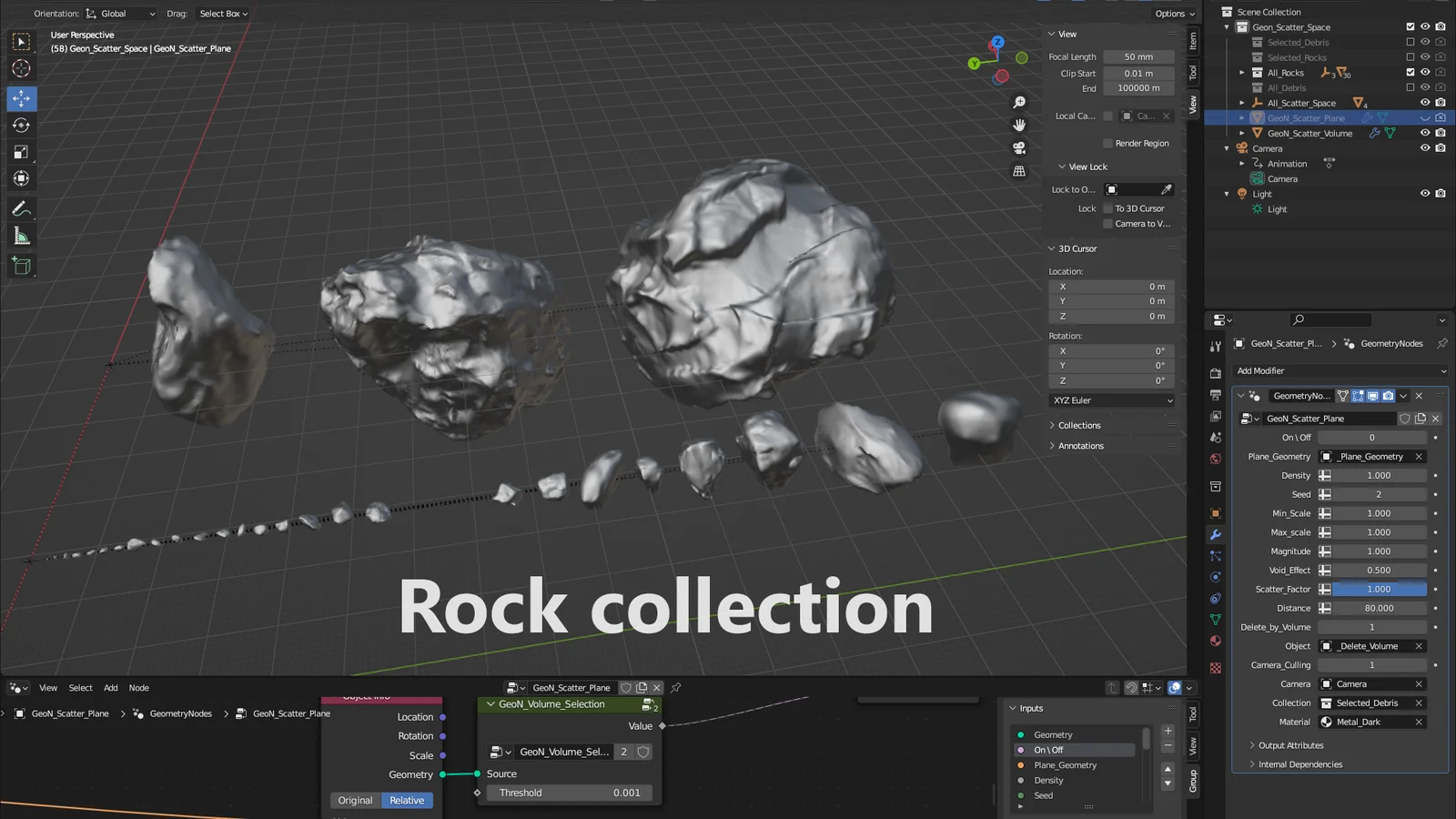Switch to the Tool tab in the sidebar
1456x819 pixels.
click(x=1193, y=73)
